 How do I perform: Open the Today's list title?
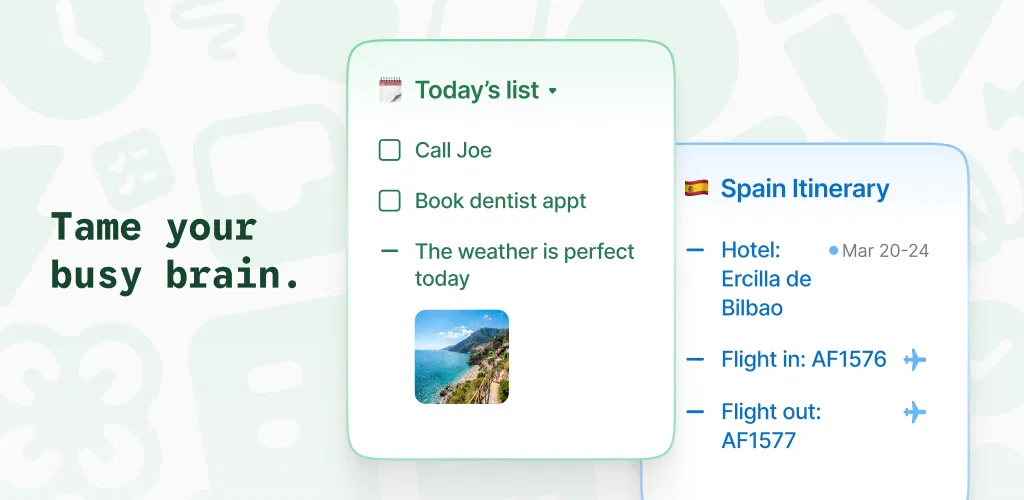pos(477,90)
